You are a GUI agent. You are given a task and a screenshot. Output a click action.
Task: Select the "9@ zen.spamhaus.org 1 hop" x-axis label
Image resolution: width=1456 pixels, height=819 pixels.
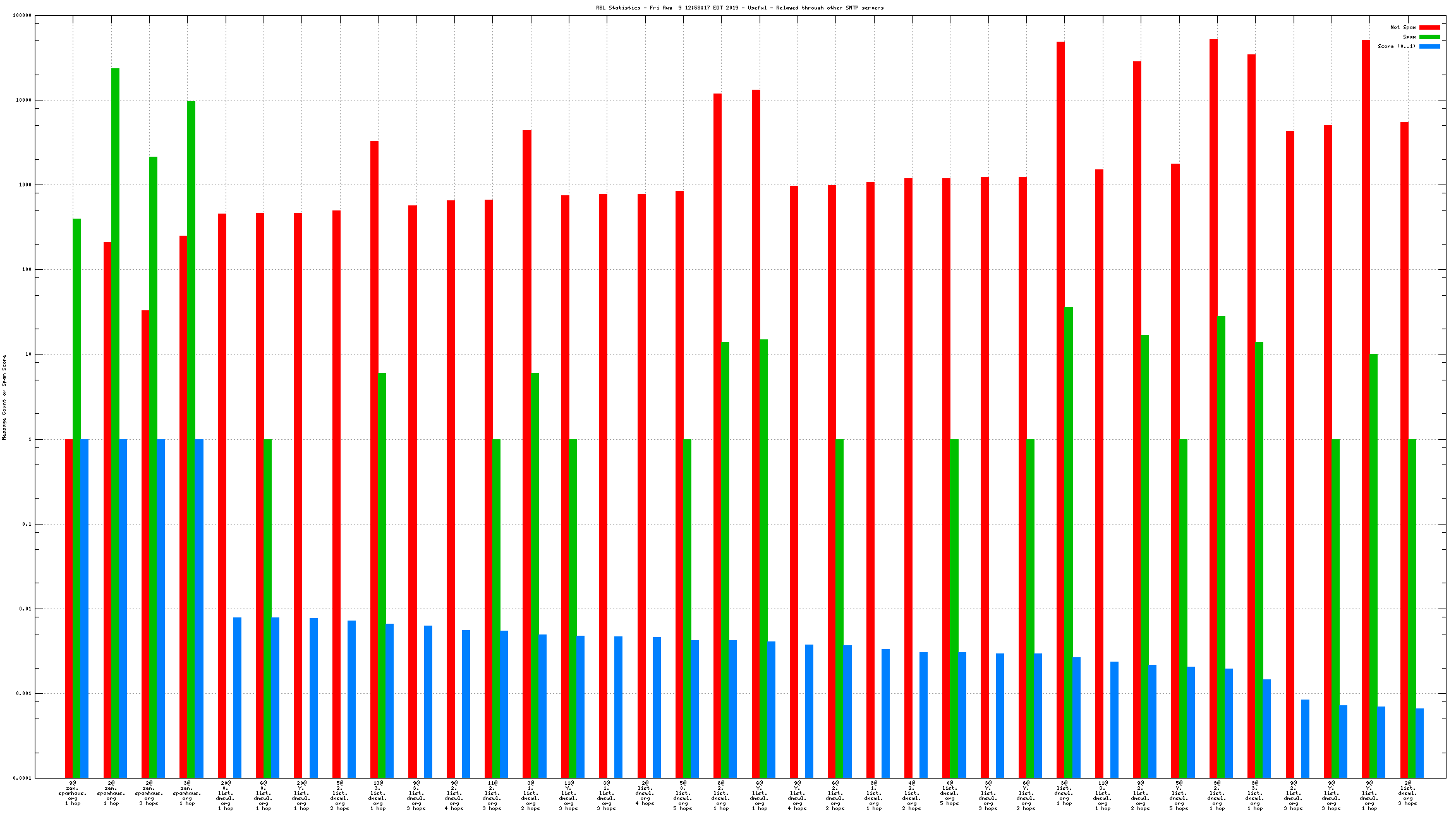(73, 793)
